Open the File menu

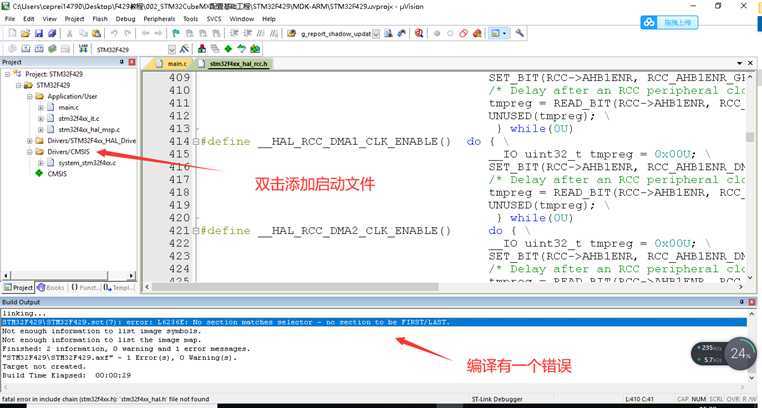point(10,19)
